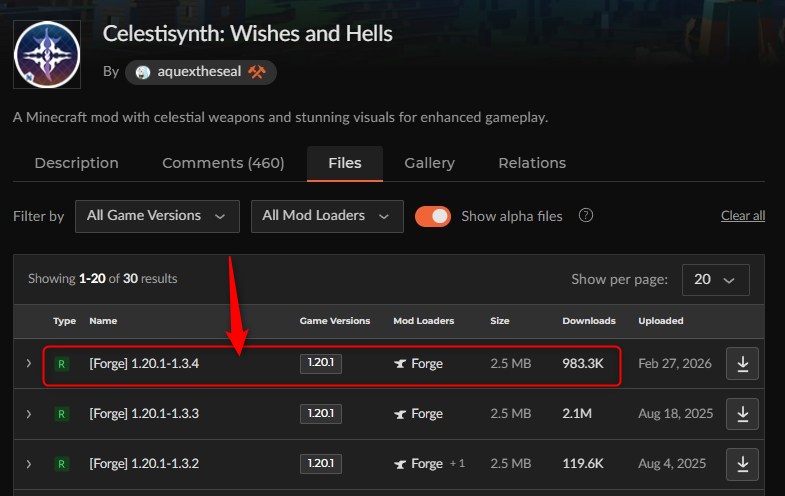
Task: Click the crossed hammers author badge icon
Action: (257, 72)
